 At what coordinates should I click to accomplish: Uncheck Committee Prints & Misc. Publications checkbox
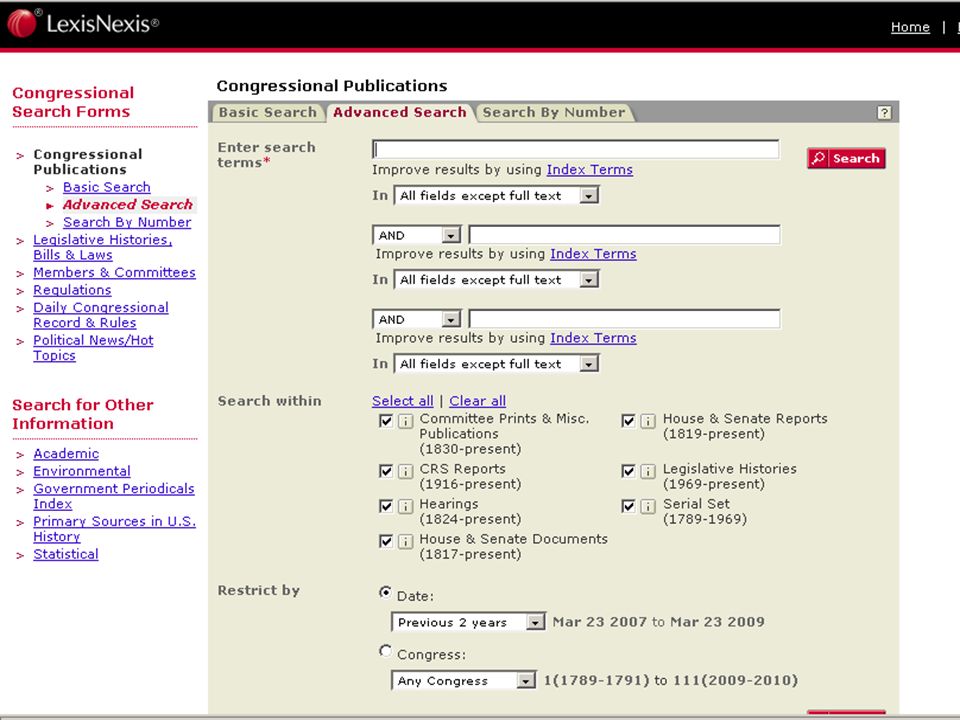coord(386,421)
